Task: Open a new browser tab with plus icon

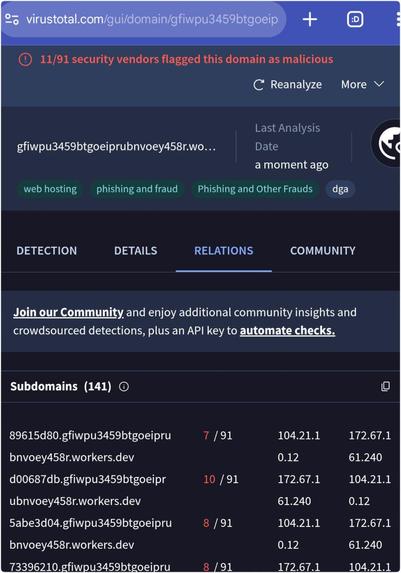Action: tap(310, 19)
